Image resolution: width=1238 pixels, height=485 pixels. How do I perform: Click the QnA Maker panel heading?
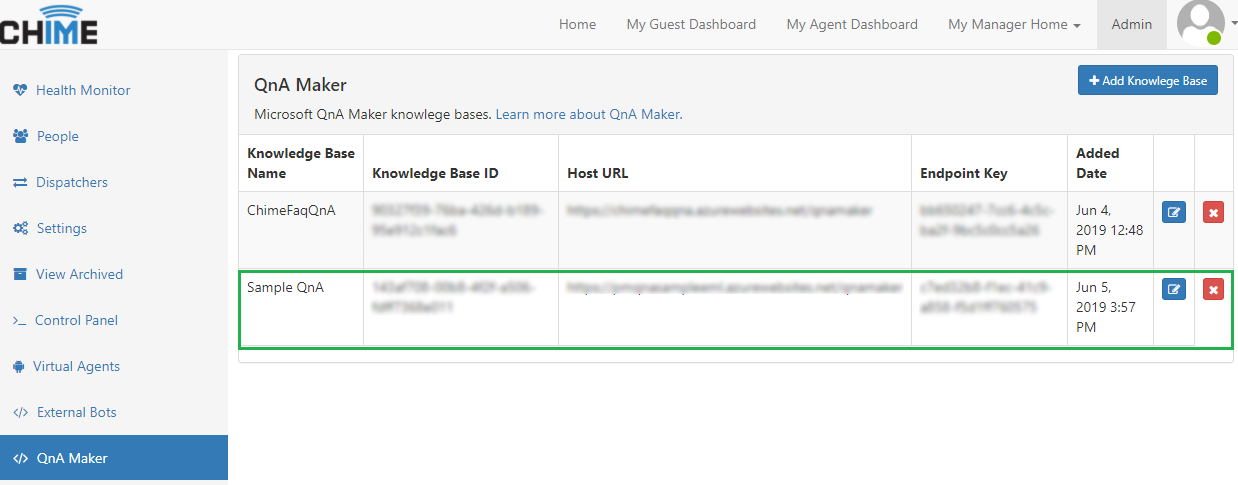pos(301,85)
